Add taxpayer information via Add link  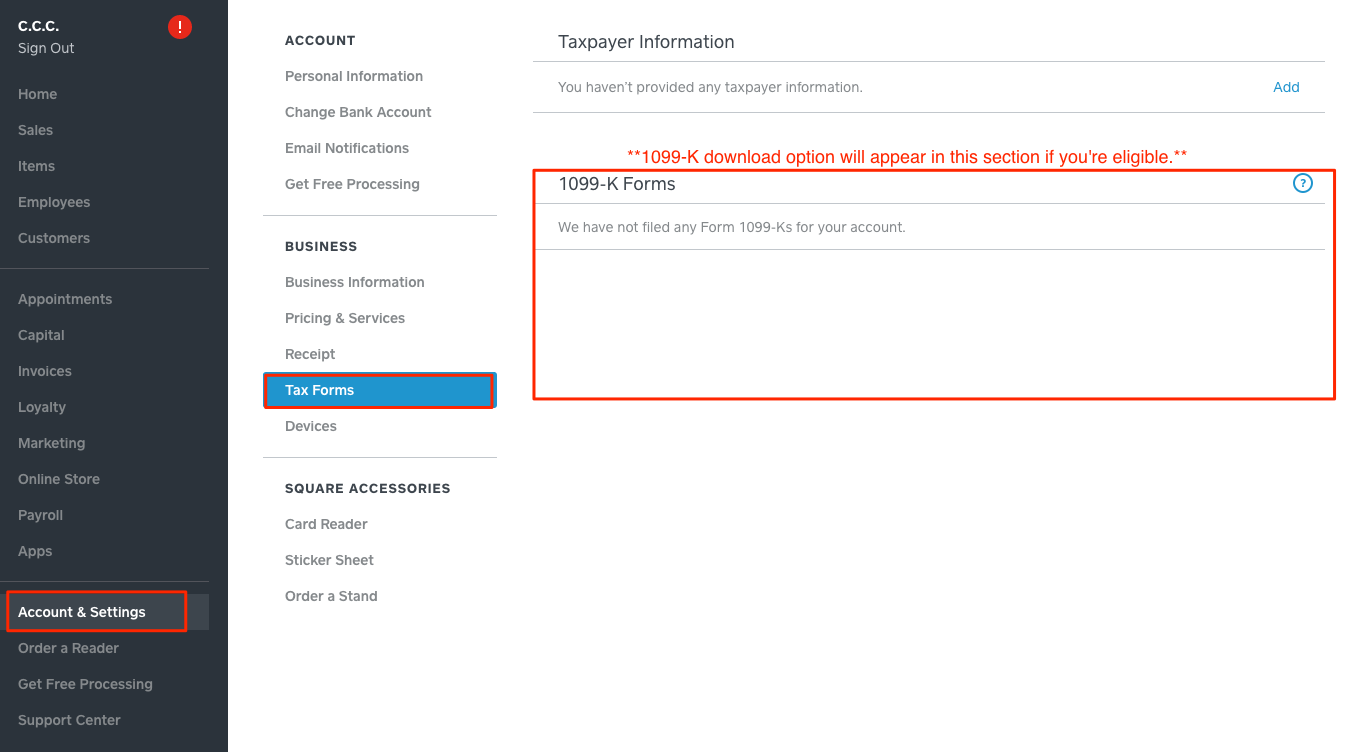[1286, 87]
